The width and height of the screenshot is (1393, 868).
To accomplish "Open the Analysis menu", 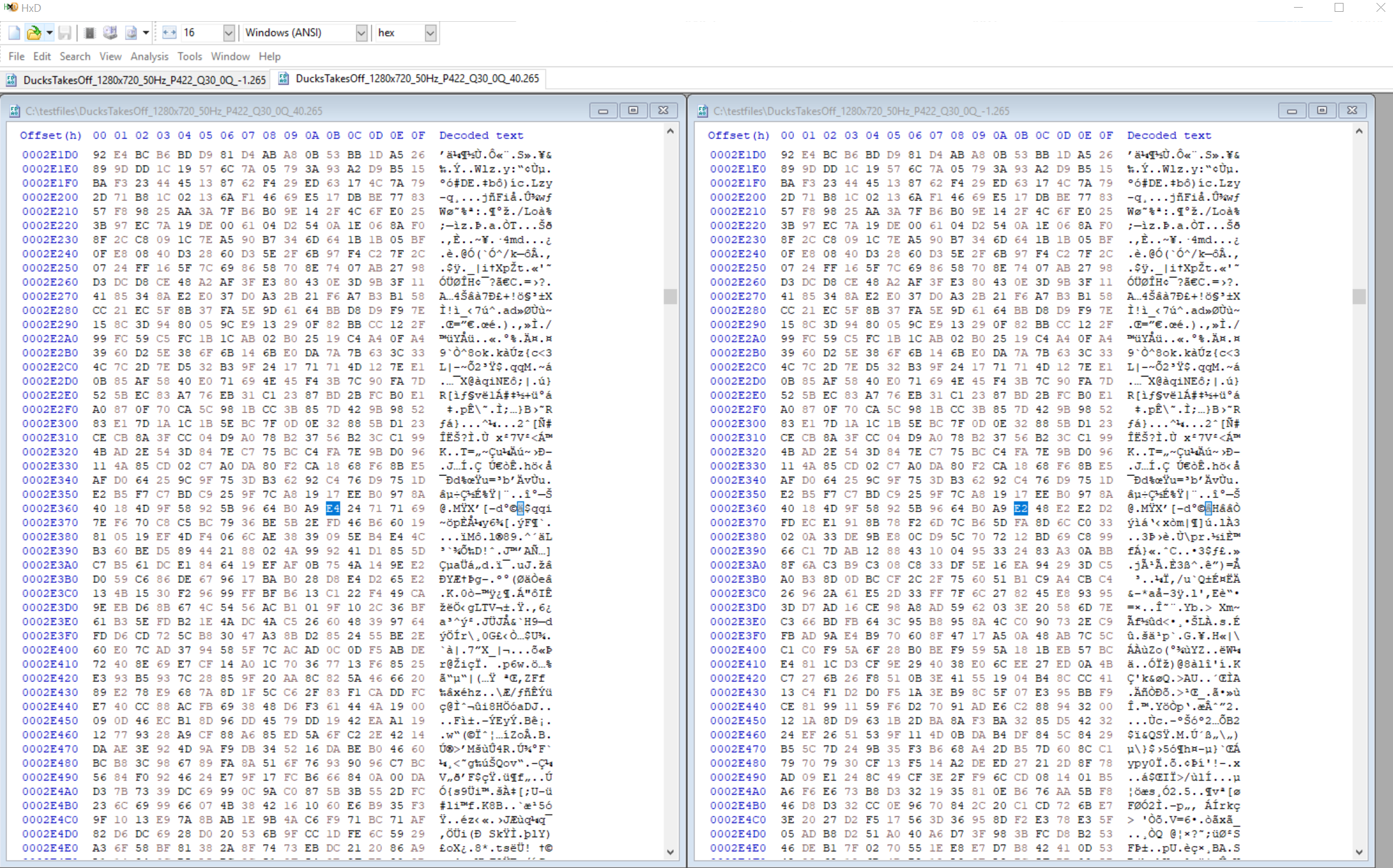I will (149, 56).
